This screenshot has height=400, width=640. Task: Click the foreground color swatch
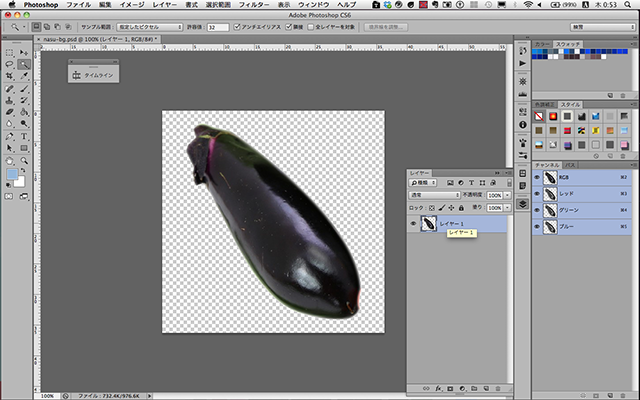pos(11,173)
